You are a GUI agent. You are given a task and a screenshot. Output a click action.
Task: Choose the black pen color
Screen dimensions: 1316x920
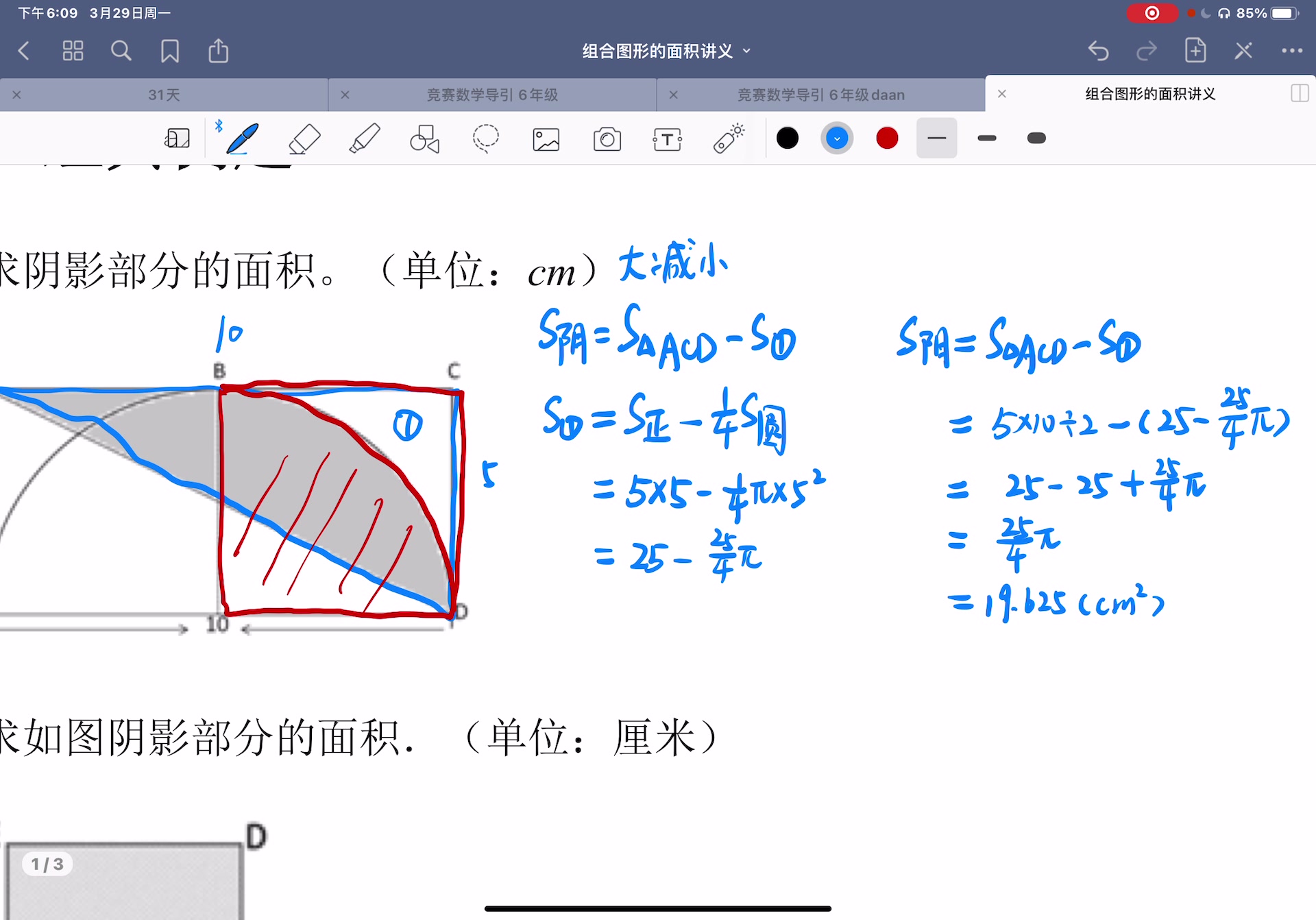click(x=788, y=138)
